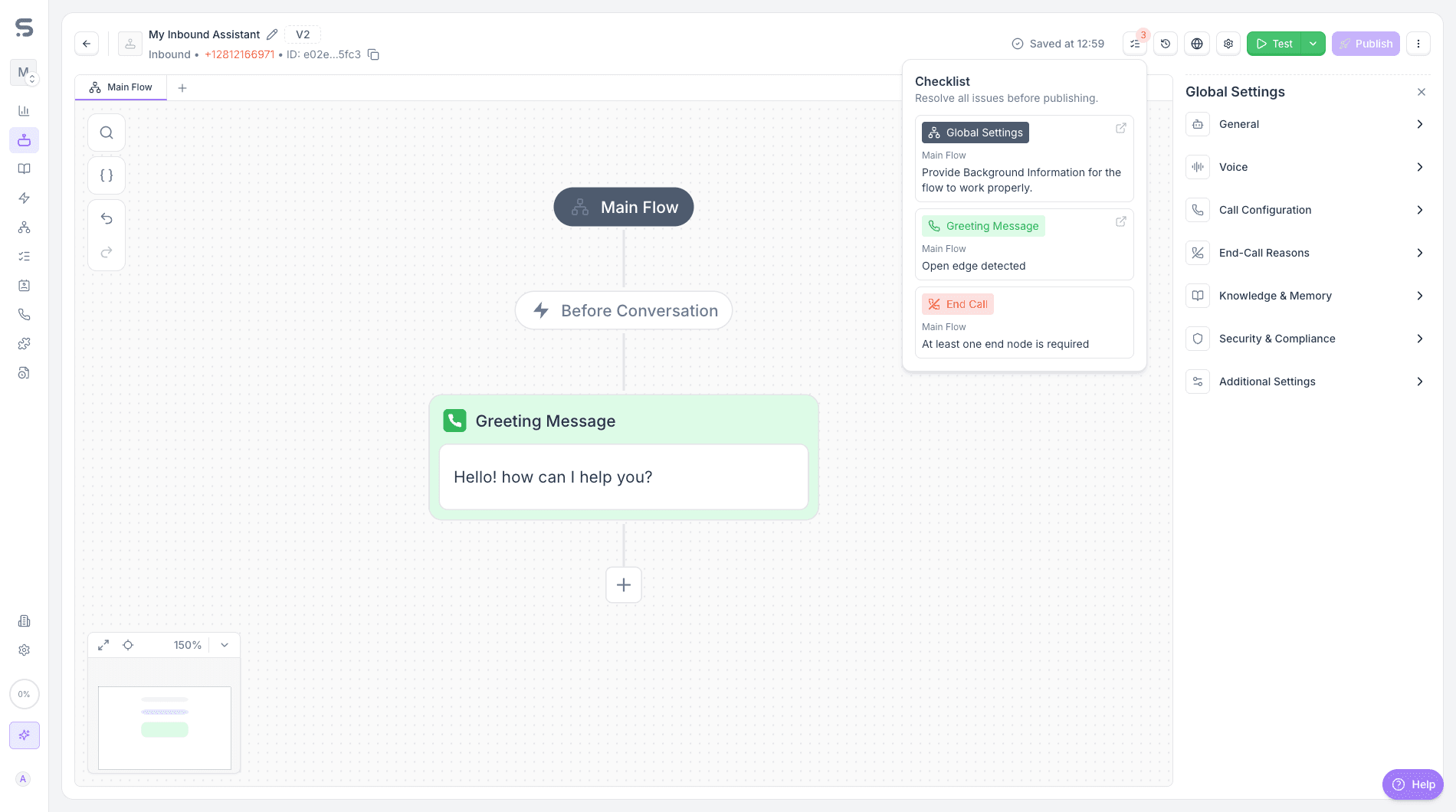Open the Test button dropdown arrow
This screenshot has height=812, width=1456.
1313,44
